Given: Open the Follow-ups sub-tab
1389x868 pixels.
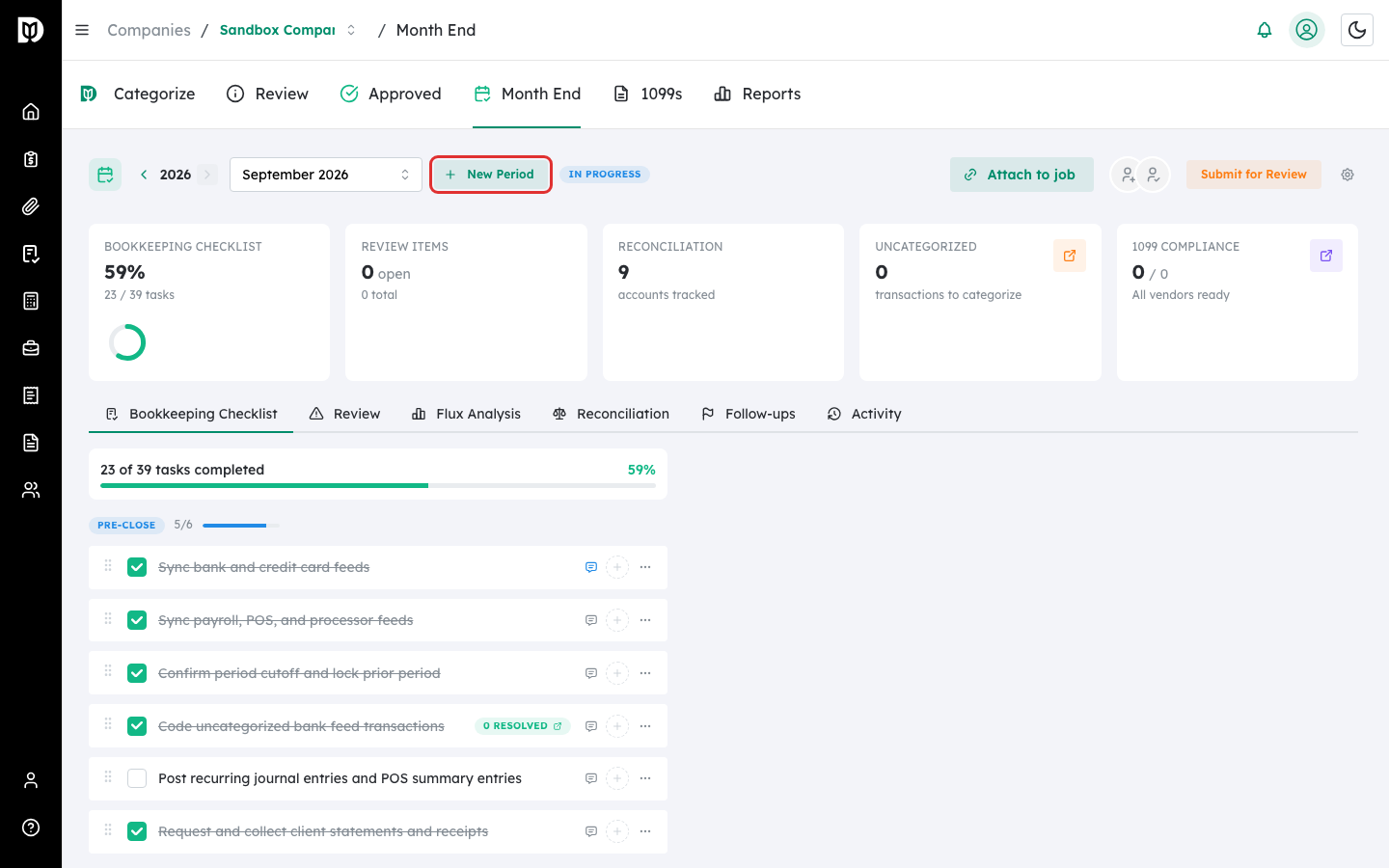Looking at the screenshot, I should [x=749, y=414].
